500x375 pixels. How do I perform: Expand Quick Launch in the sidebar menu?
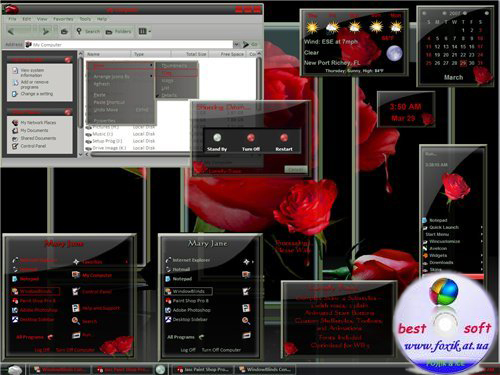pos(453,227)
